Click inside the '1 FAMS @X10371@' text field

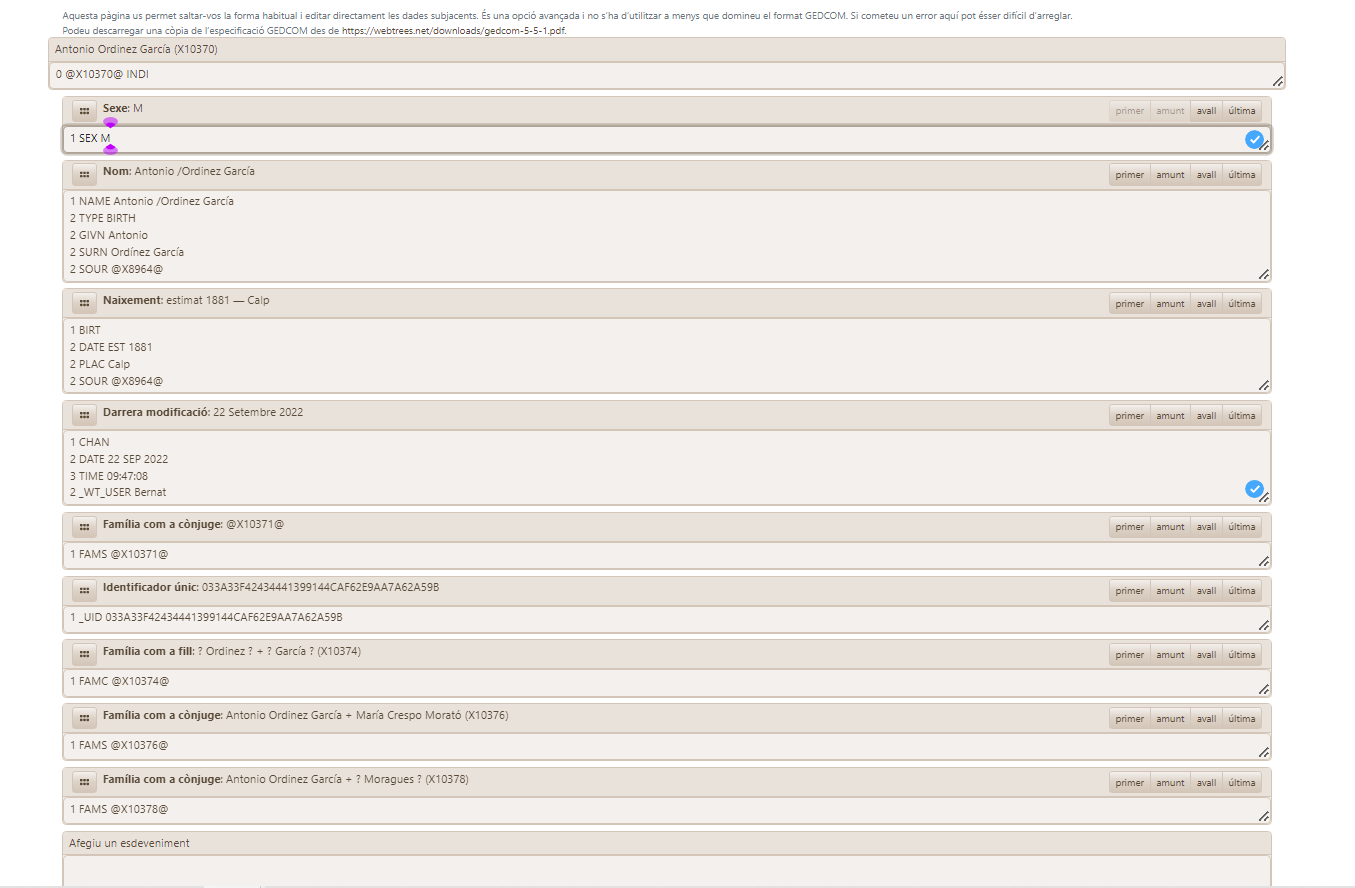(400, 553)
